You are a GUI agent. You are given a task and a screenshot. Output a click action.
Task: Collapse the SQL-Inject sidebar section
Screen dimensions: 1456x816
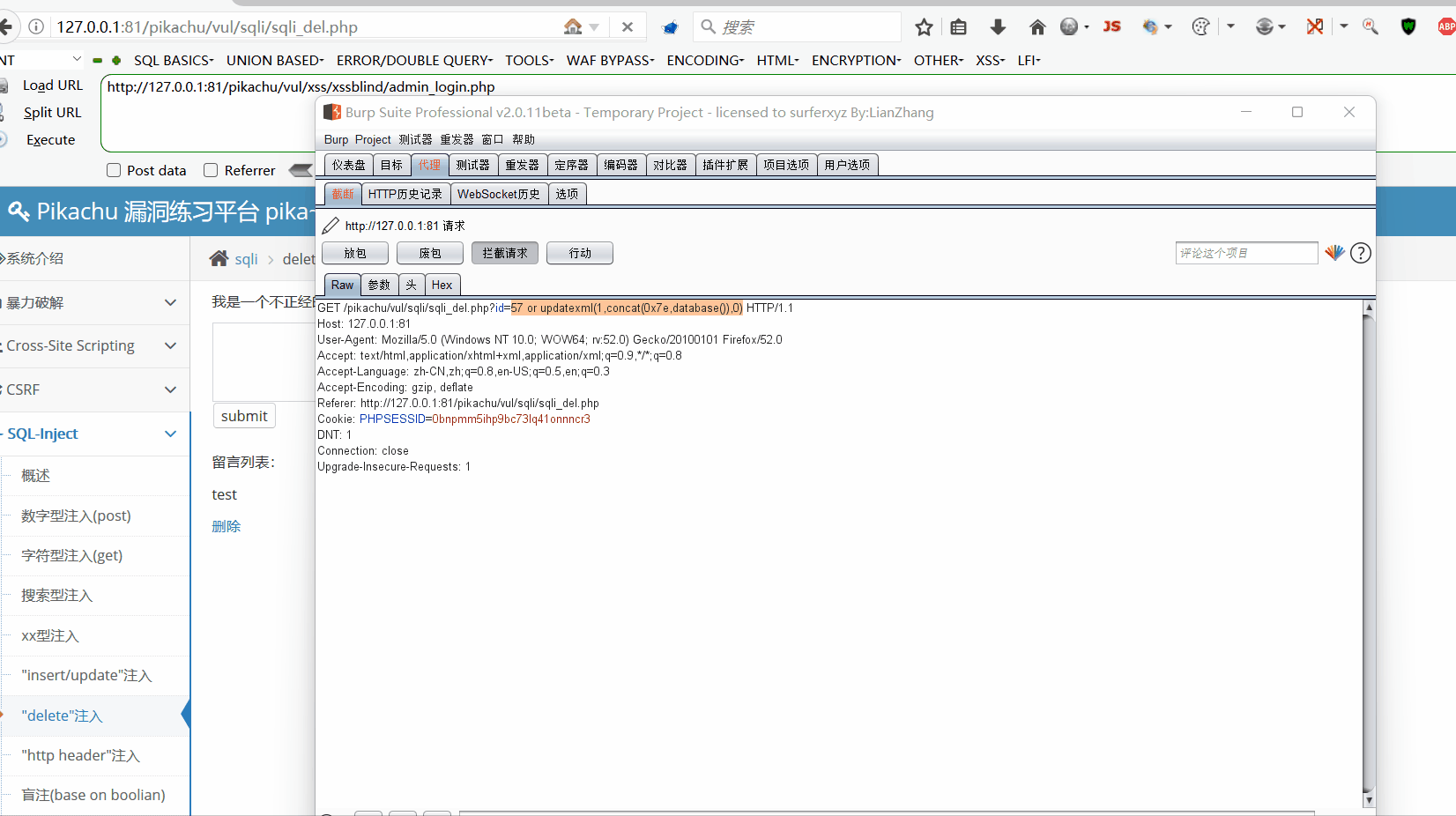click(94, 434)
